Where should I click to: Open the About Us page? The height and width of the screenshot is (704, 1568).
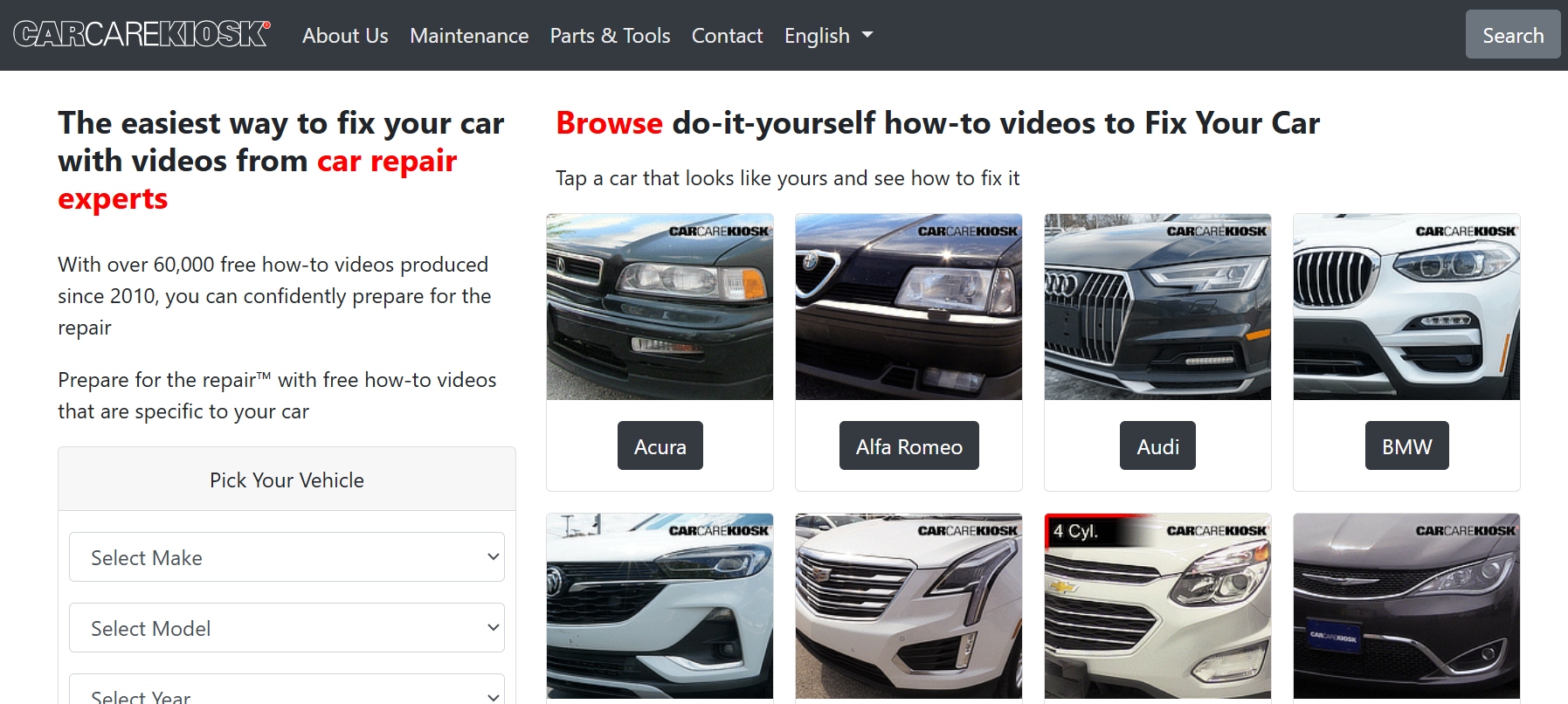coord(345,36)
